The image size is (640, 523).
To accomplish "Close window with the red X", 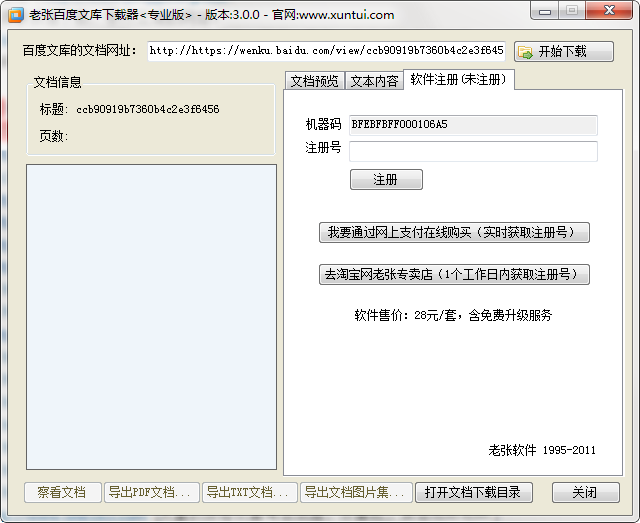I will point(609,11).
